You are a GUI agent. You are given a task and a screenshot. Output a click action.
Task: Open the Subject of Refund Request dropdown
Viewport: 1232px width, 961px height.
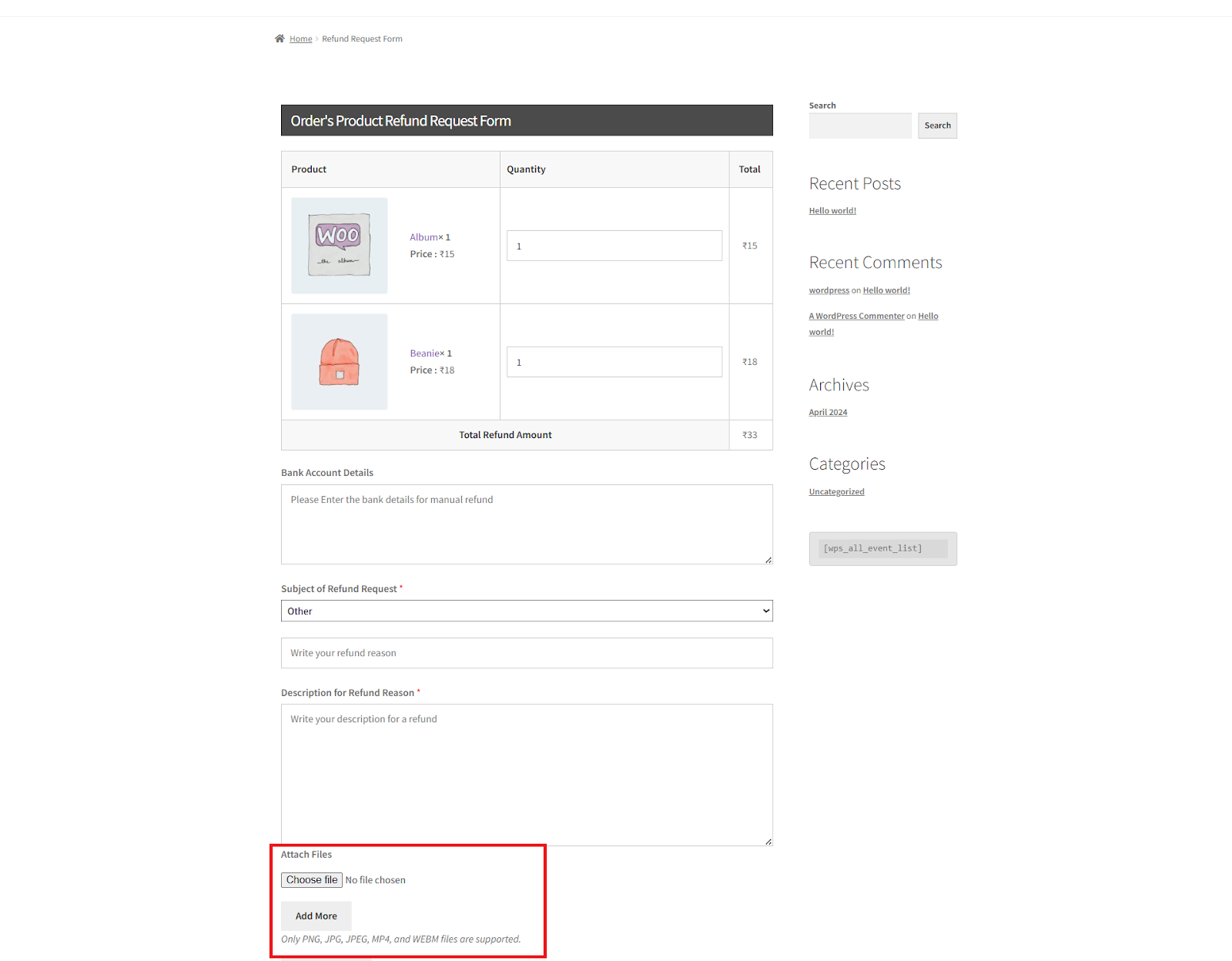[x=527, y=610]
